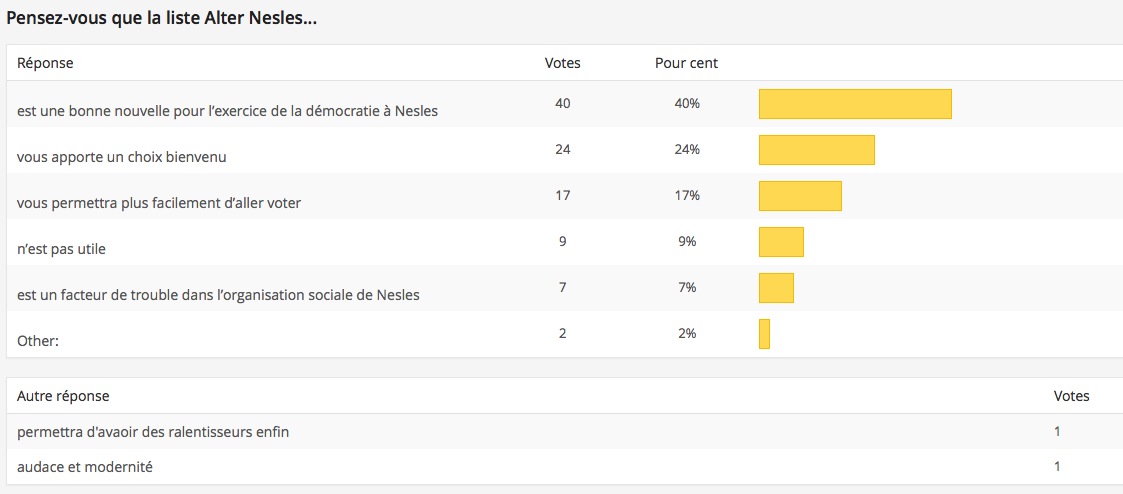This screenshot has width=1123, height=494.
Task: Click the "Autre réponse" column header
Action: click(63, 396)
